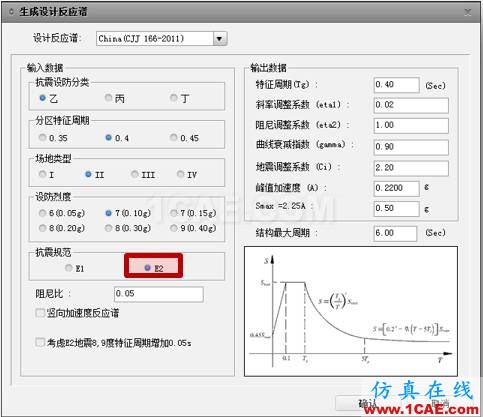Viewport: 483px width, 417px height.
Task: Select the 丁 seismic fortification category
Action: point(174,98)
